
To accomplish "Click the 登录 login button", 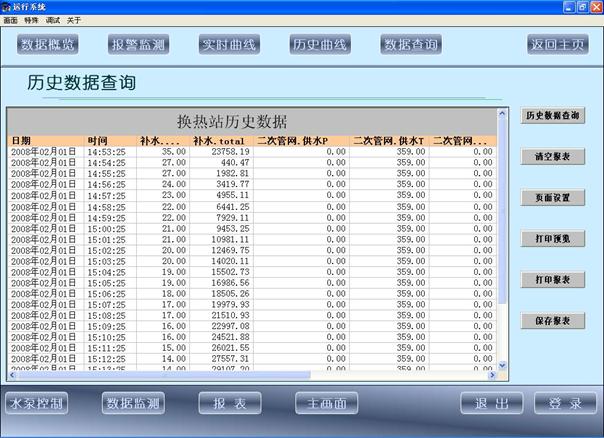I will coord(565,404).
